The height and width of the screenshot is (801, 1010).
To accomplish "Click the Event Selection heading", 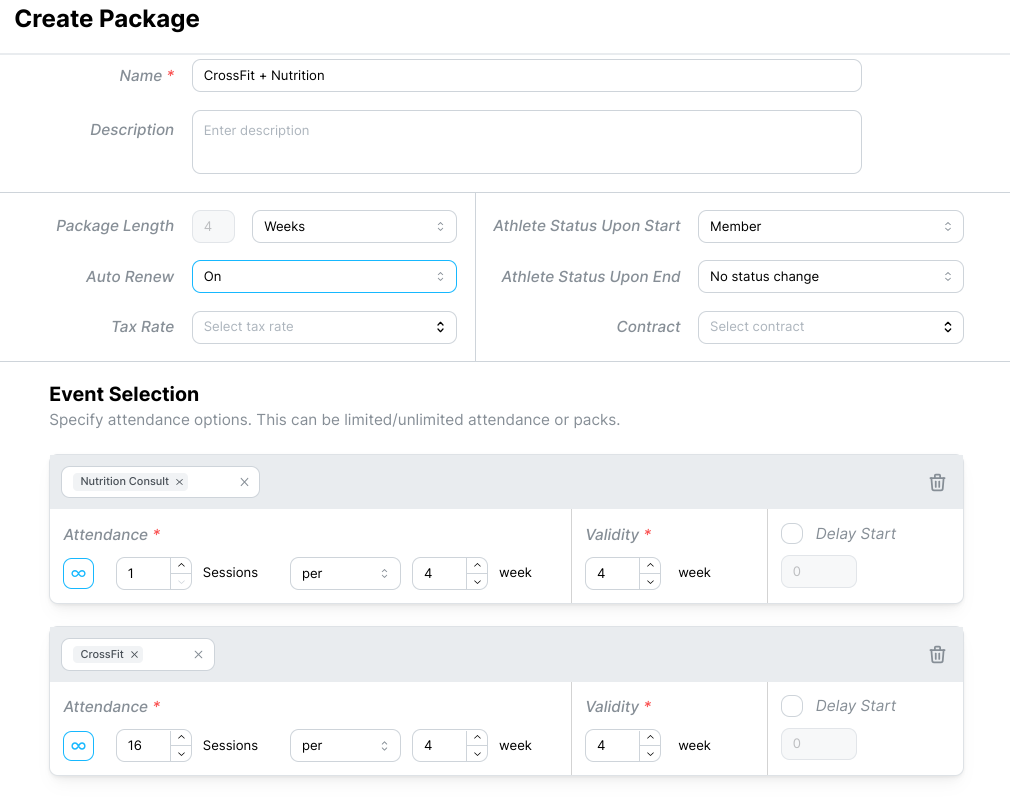I will (124, 394).
